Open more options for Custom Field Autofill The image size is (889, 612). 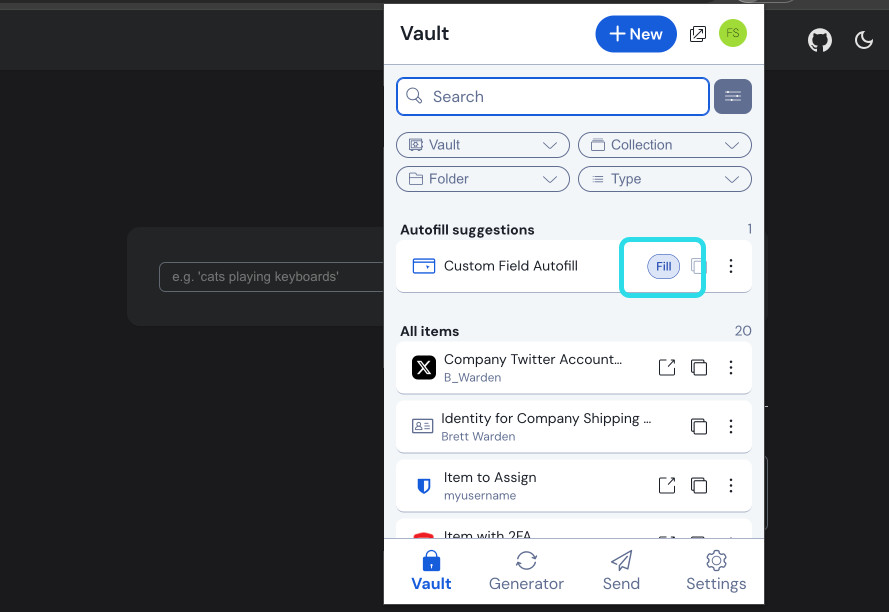pyautogui.click(x=731, y=266)
